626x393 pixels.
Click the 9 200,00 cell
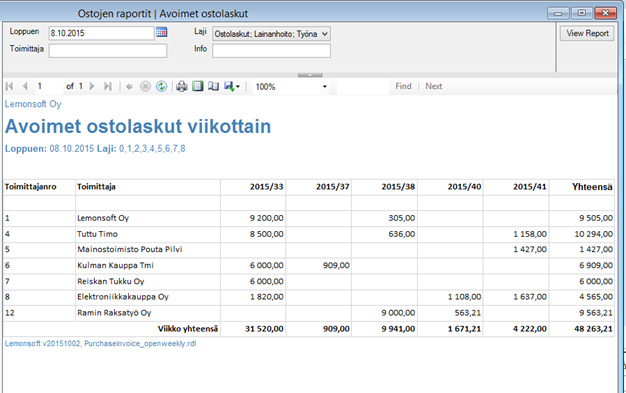tap(267, 218)
